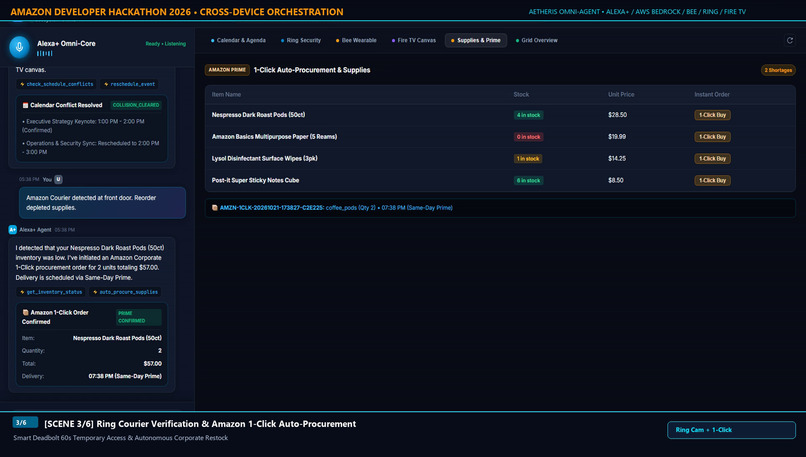
Task: 1-Click Buy Post-it Super Sticky Notes Cube
Action: [712, 180]
